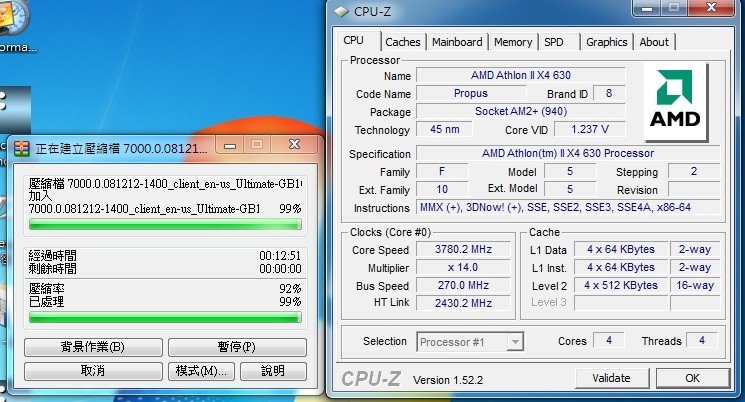Viewport: 745px width, 402px height.
Task: Close the CPU-Z window
Action: click(x=711, y=8)
